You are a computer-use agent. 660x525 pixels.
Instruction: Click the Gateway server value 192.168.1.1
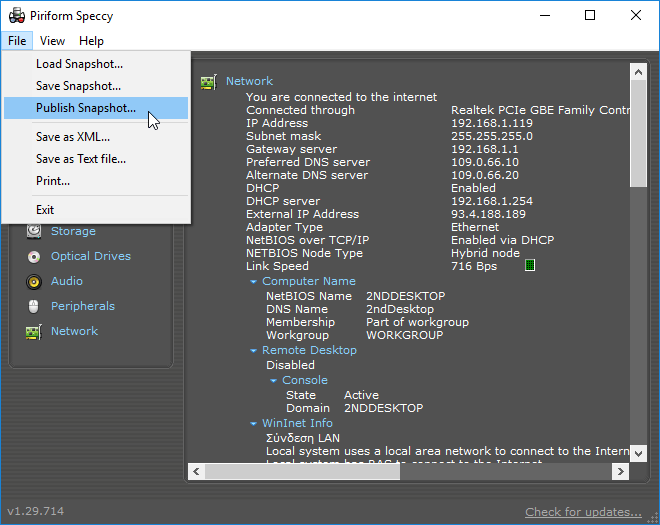tap(485, 149)
